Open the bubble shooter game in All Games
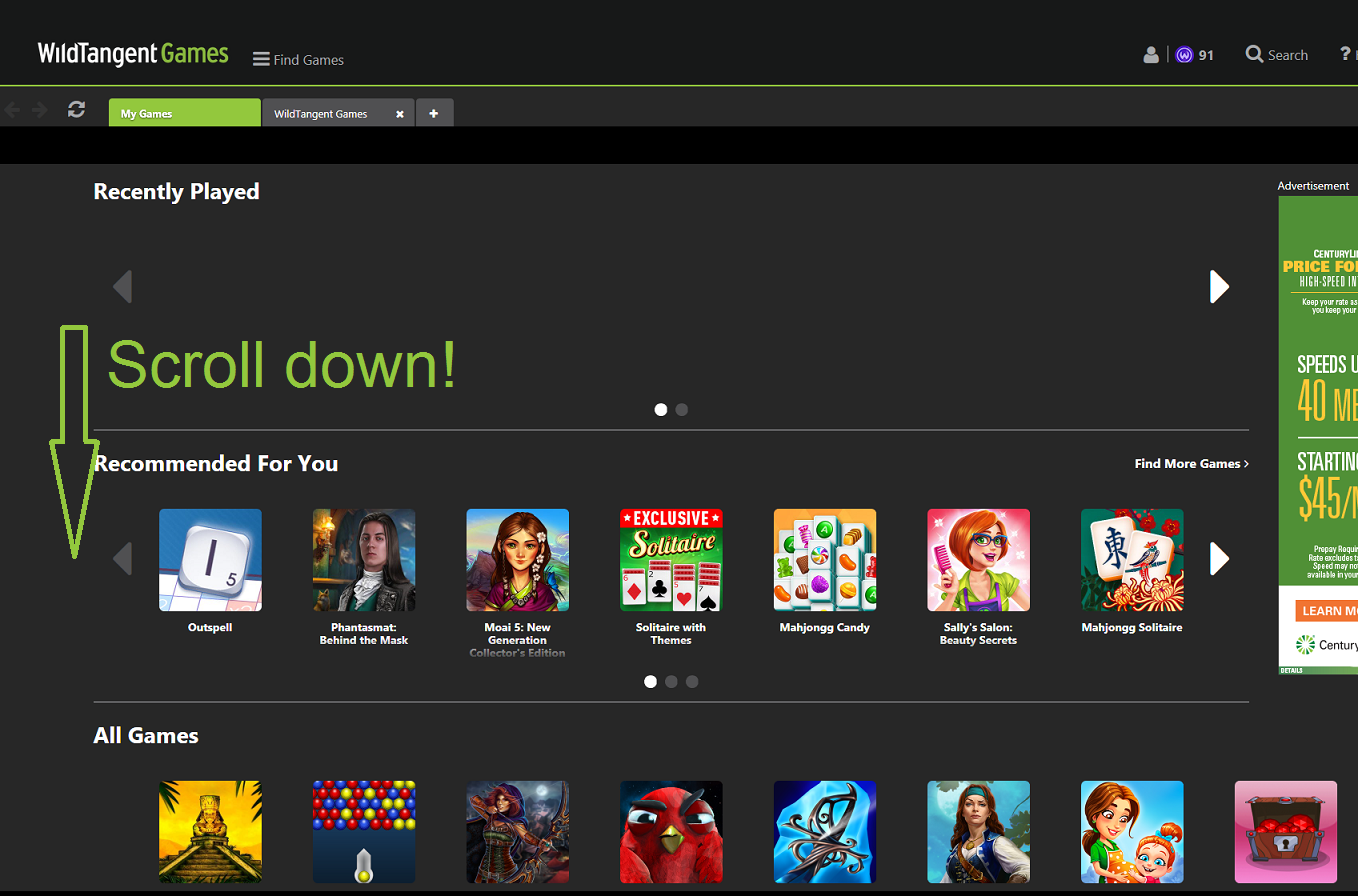 364,832
